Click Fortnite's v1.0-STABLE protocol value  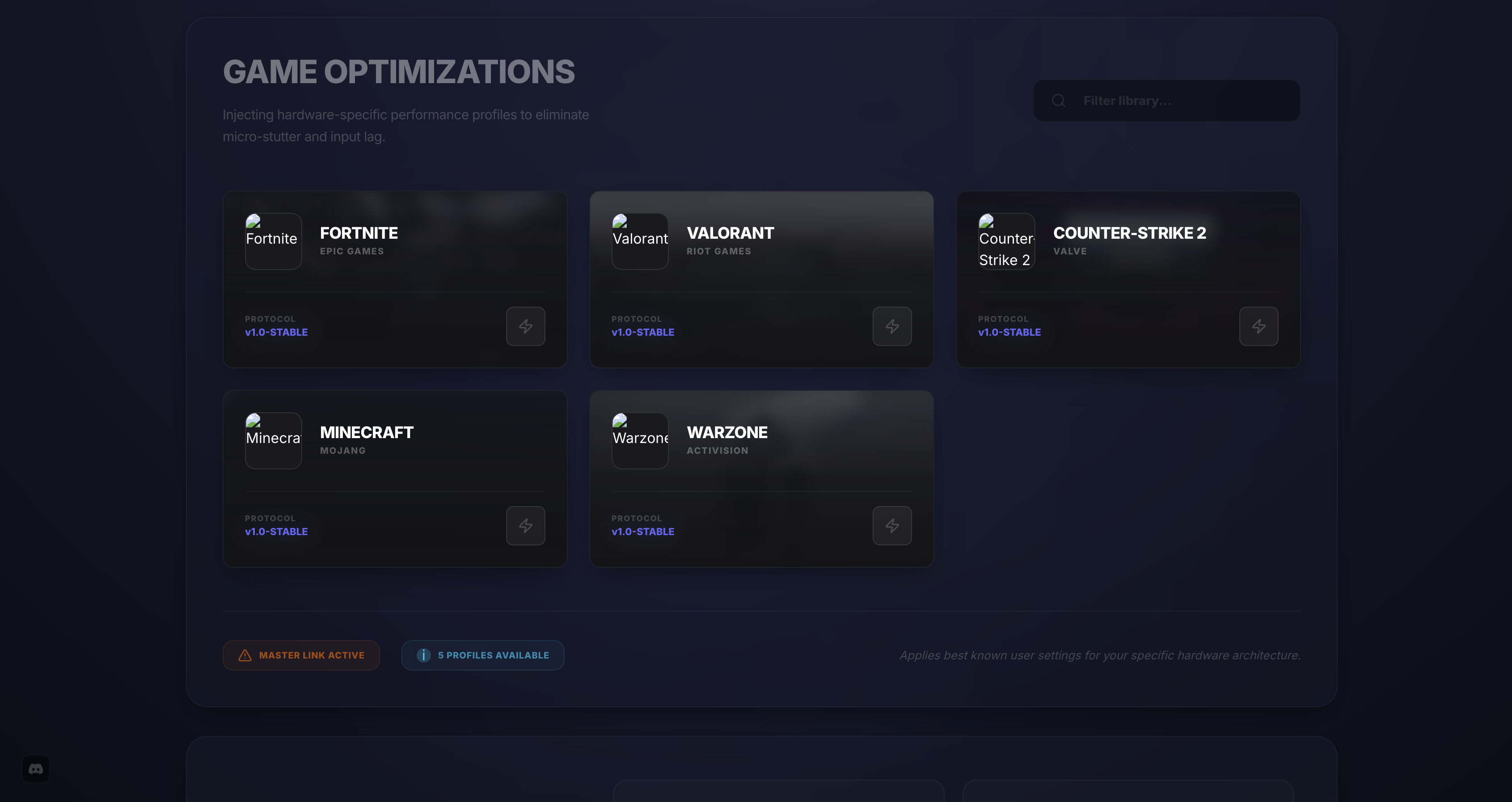276,332
